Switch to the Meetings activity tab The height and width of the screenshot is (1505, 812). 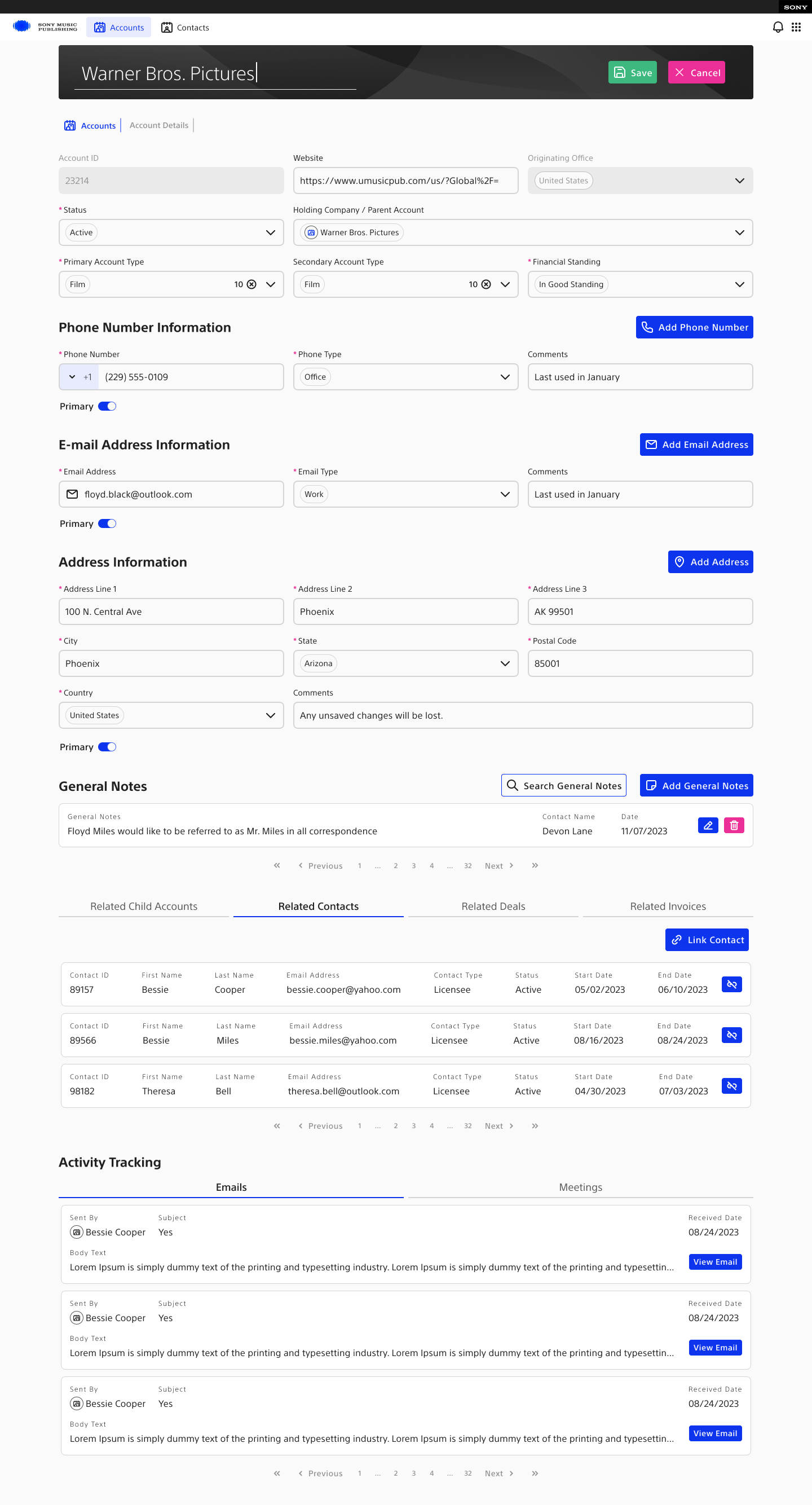pos(580,1187)
